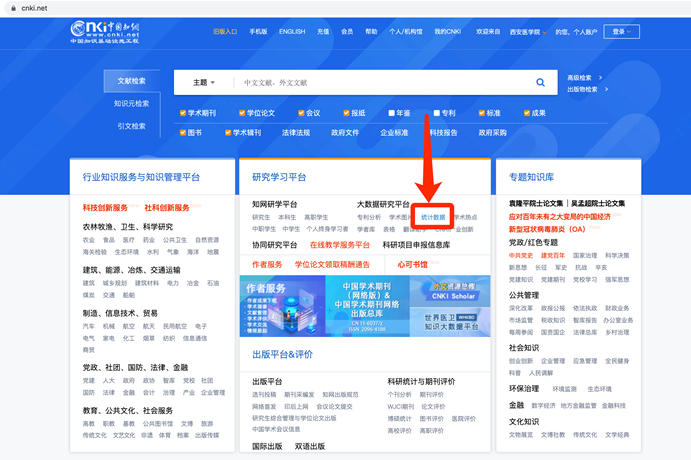Viewport: 691px width, 460px height.
Task: Open the 企业标准 database link
Action: (394, 133)
